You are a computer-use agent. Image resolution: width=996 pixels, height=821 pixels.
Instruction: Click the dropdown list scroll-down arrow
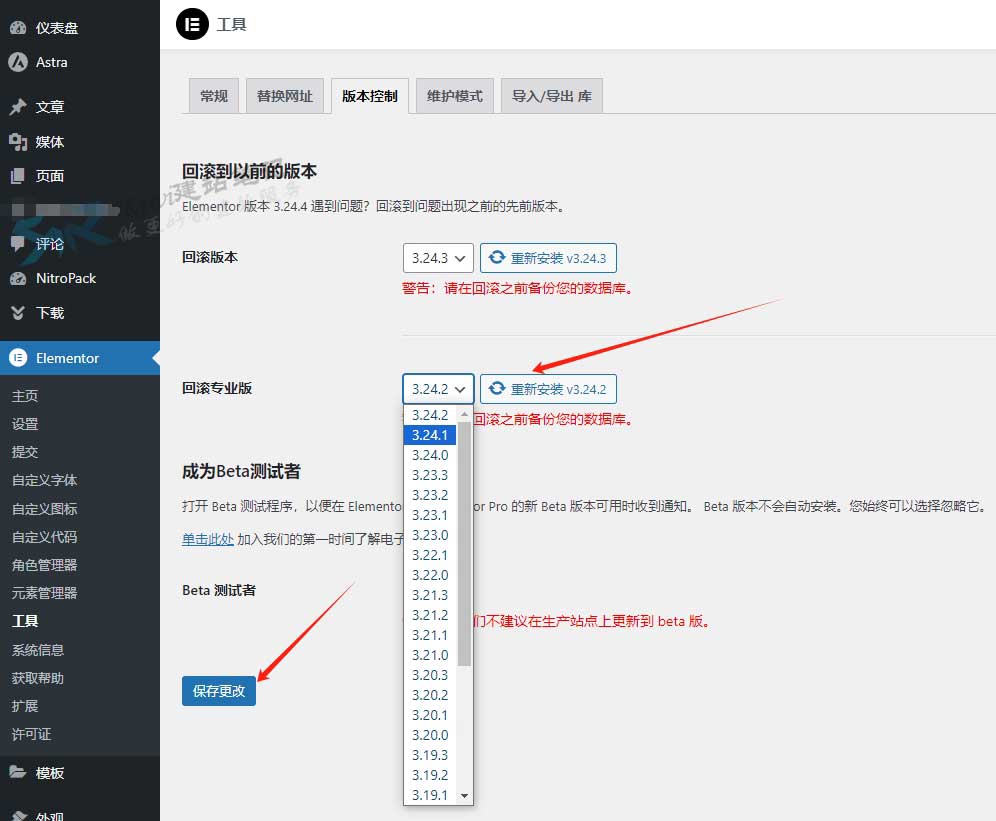(464, 796)
